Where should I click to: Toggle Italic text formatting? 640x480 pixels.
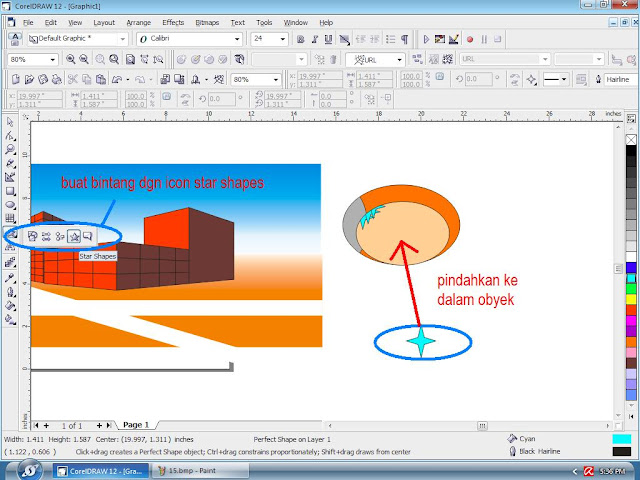click(315, 39)
